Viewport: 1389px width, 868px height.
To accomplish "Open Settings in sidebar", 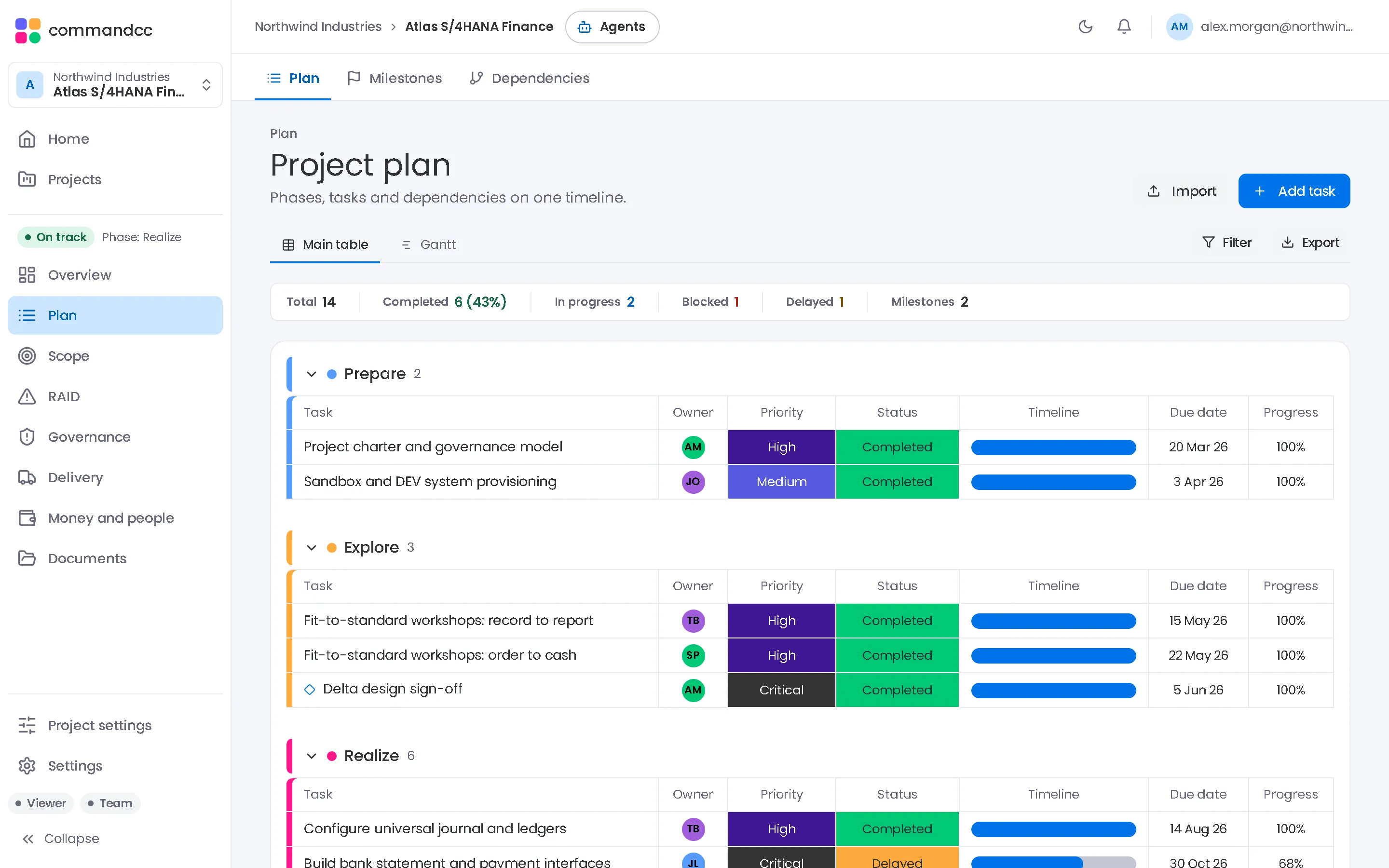I will click(115, 766).
